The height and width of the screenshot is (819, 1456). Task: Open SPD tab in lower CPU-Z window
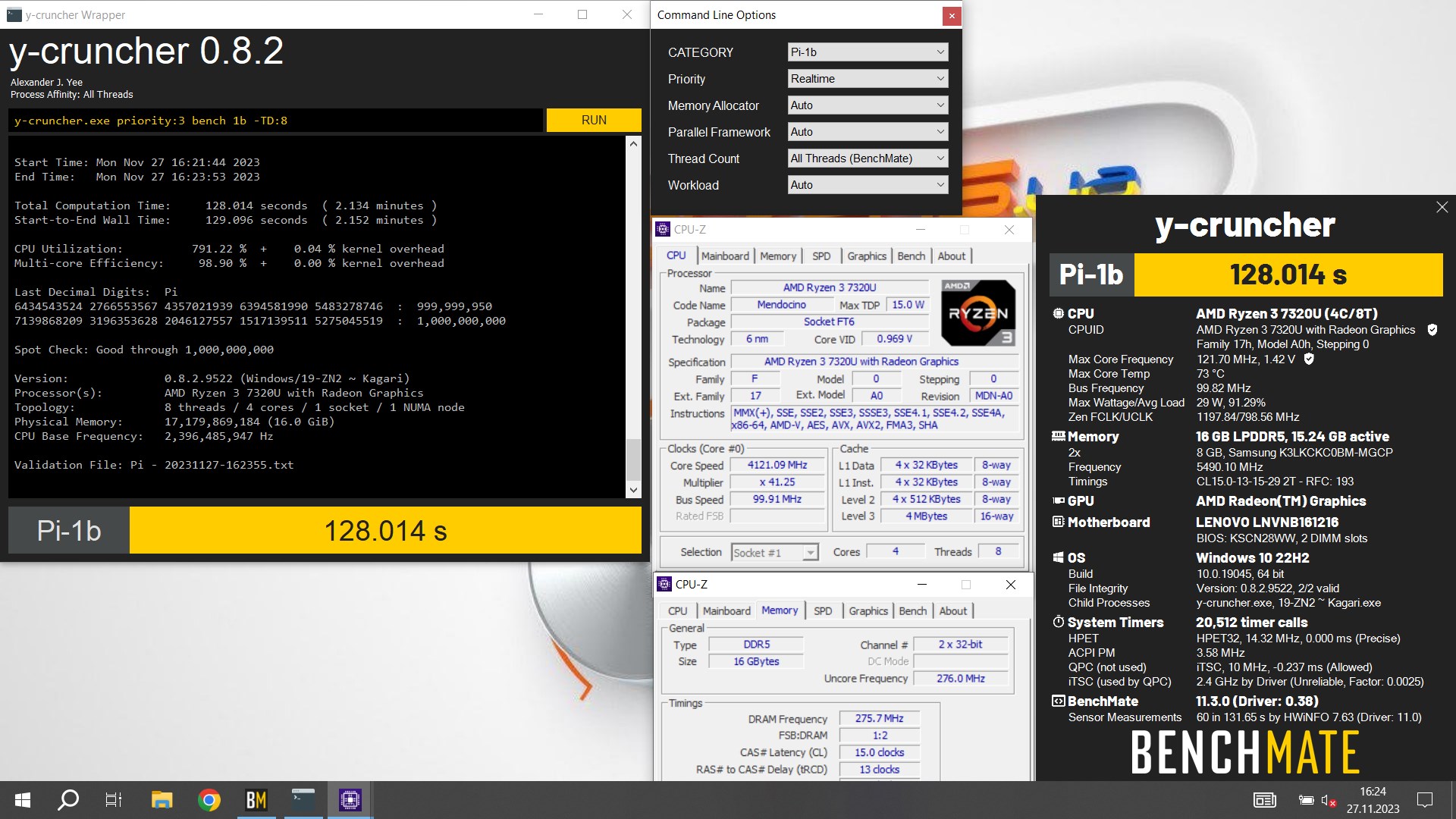click(823, 611)
